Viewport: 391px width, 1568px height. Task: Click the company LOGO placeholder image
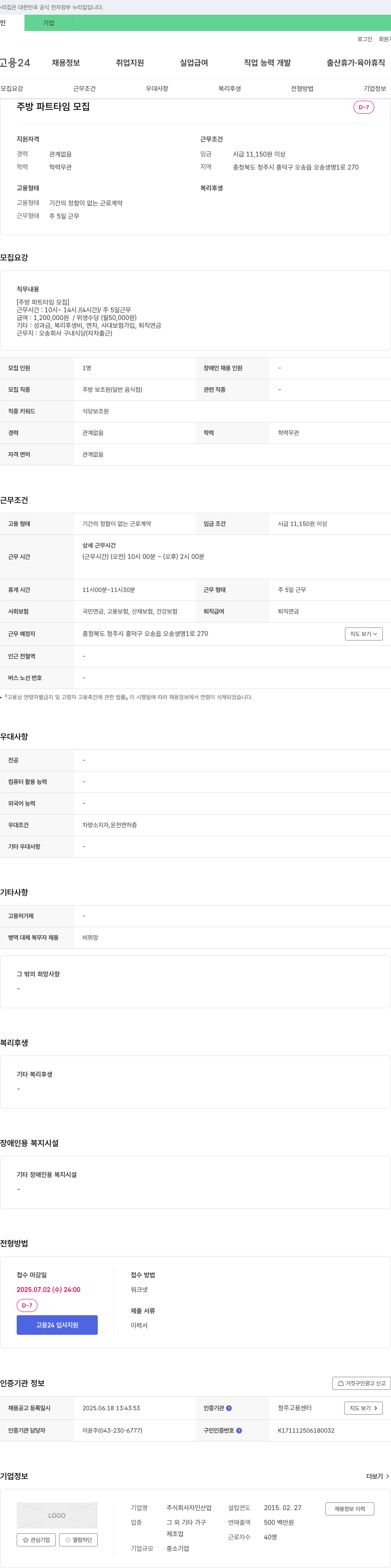pos(57,1515)
